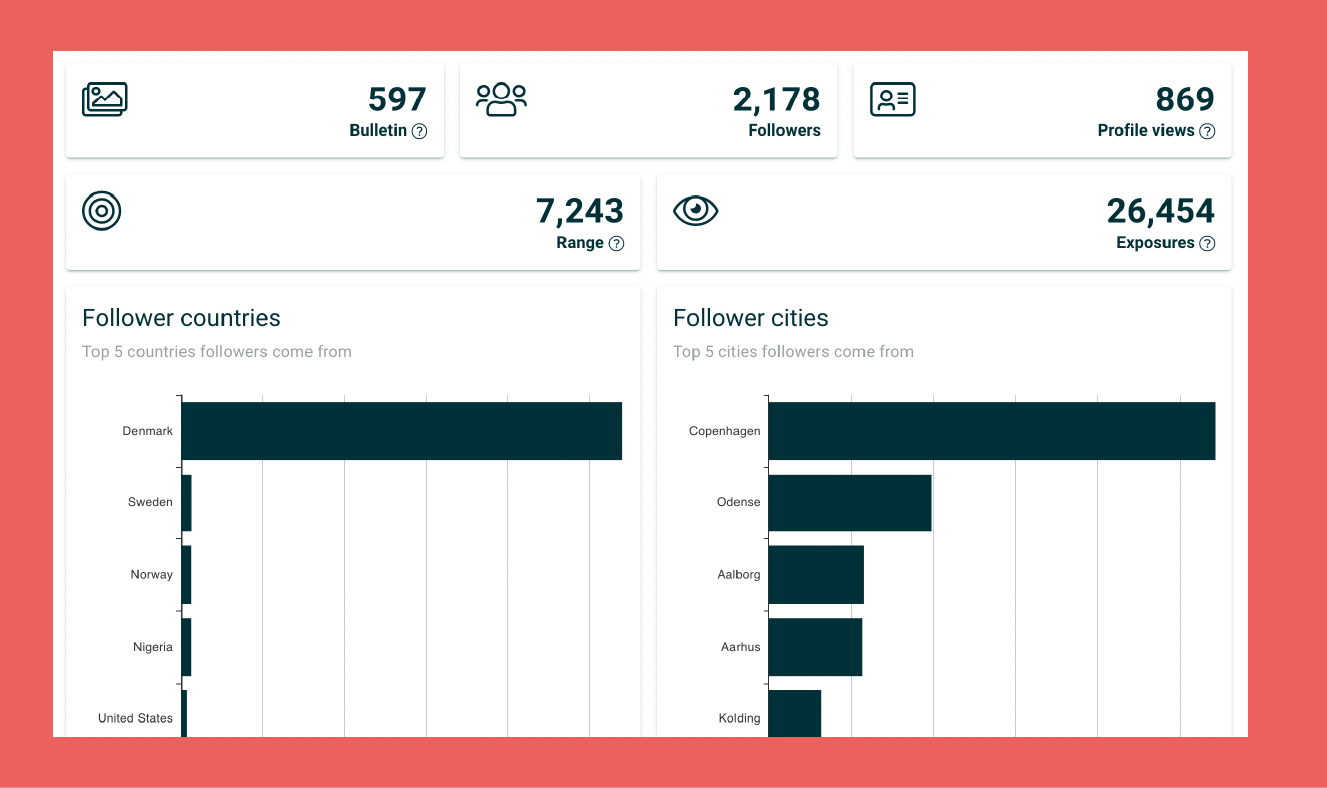Select the Denmark bar in countries chart
1327x788 pixels.
[401, 431]
